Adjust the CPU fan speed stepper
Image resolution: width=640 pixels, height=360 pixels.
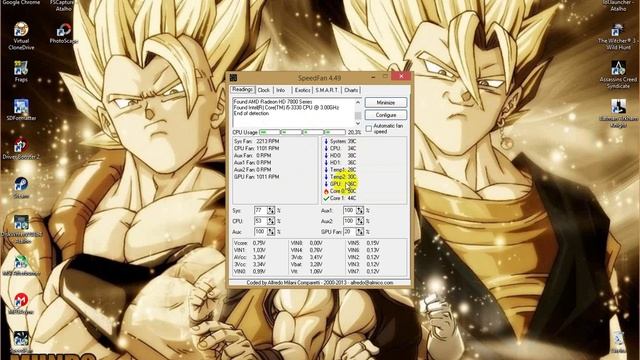pos(271,221)
